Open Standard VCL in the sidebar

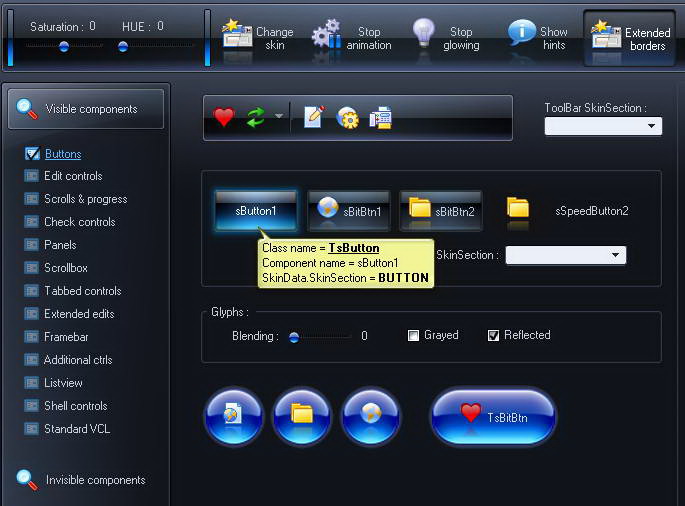(77, 429)
